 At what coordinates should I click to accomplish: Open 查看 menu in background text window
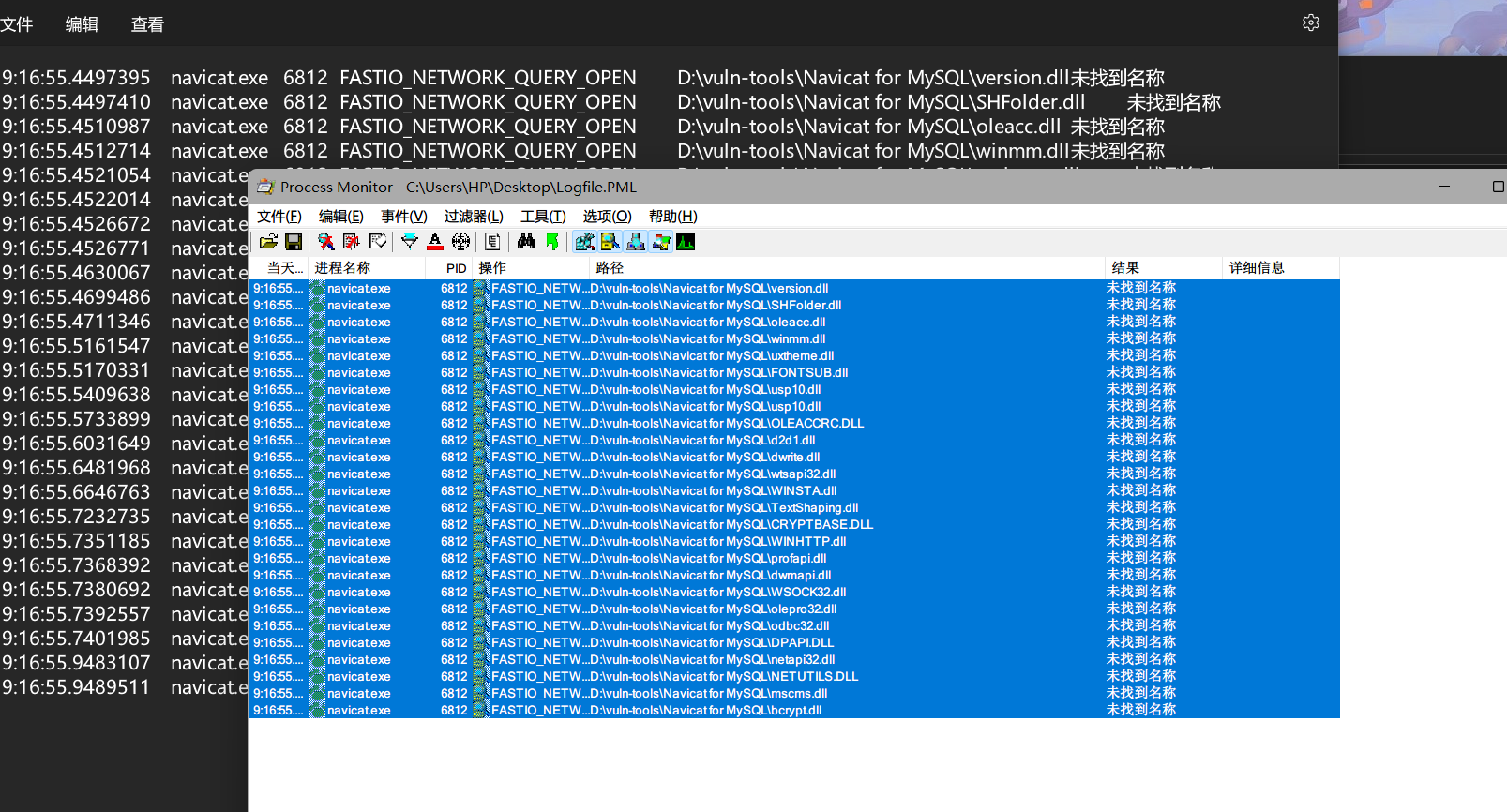[x=147, y=24]
